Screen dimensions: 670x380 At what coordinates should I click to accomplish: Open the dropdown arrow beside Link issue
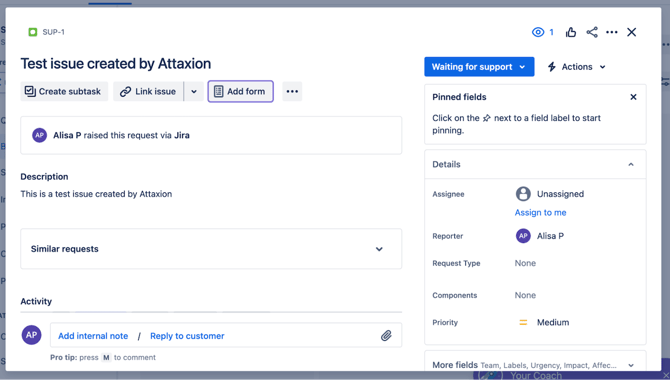[x=194, y=91]
